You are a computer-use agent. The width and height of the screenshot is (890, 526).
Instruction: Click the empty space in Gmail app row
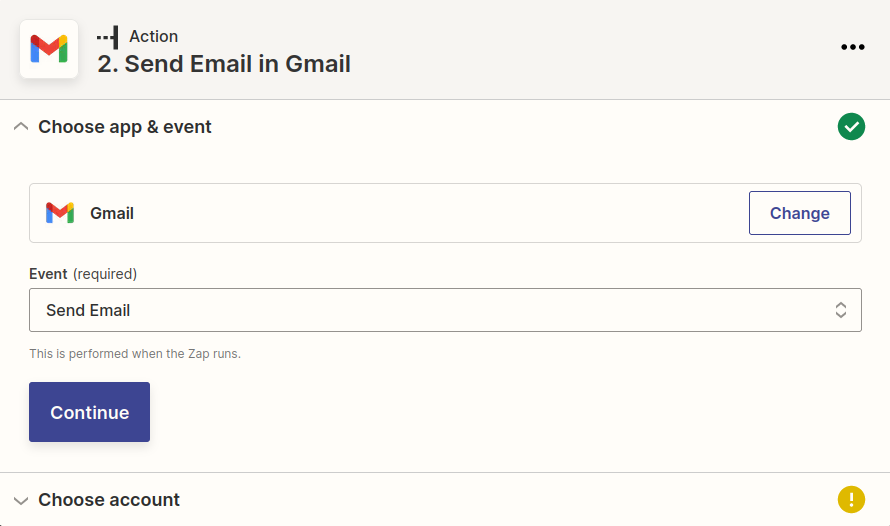coord(440,213)
